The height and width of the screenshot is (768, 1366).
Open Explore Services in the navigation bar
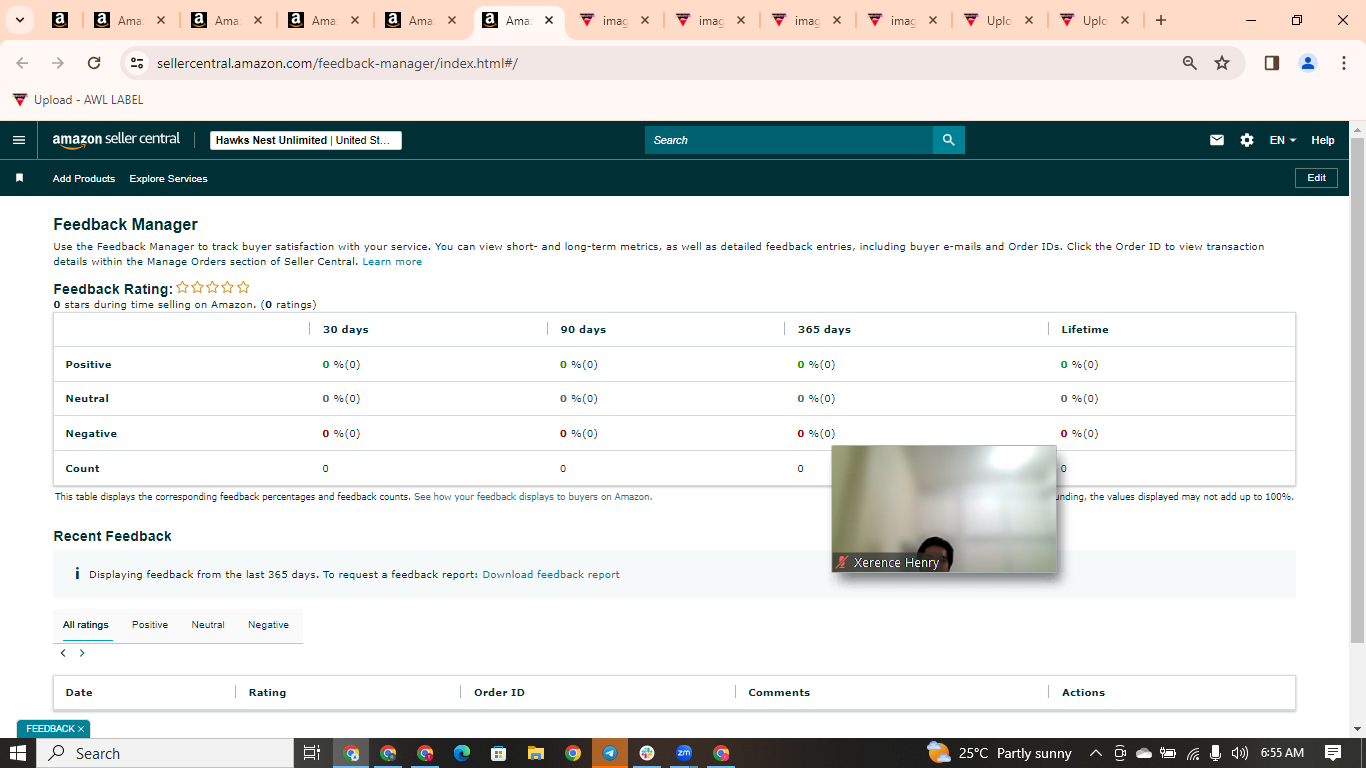[169, 179]
